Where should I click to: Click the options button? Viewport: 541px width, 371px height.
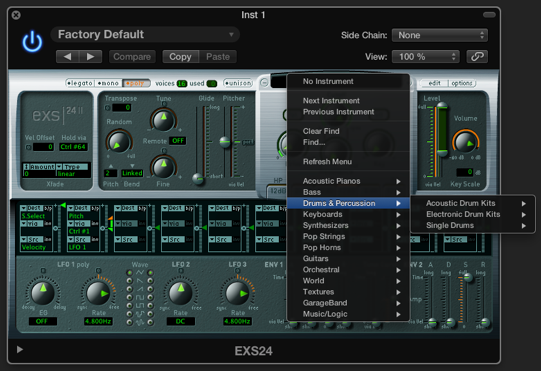pyautogui.click(x=462, y=83)
